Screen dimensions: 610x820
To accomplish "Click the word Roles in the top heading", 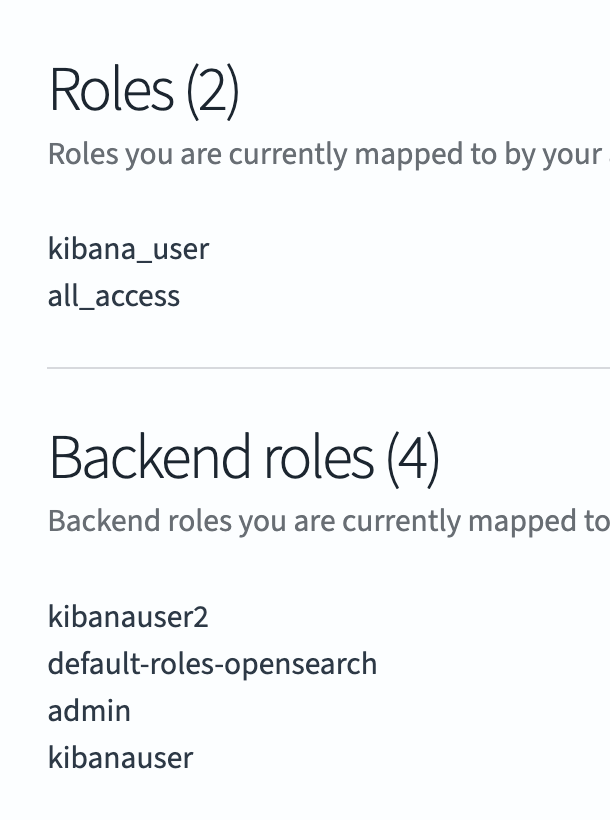I will pyautogui.click(x=111, y=90).
